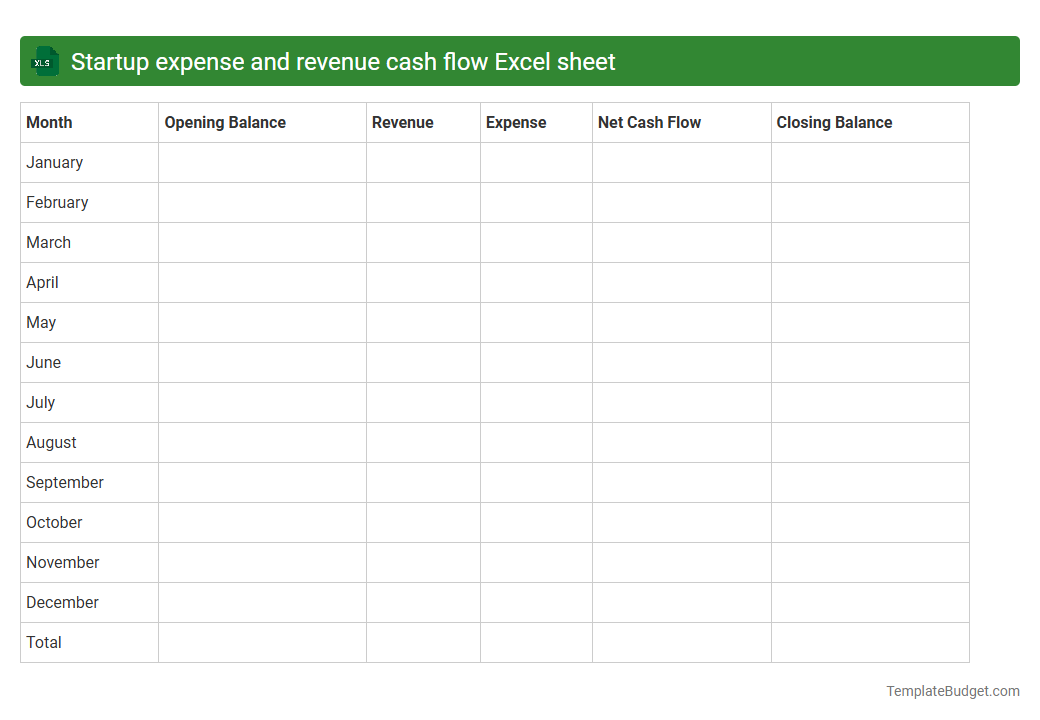Click the August Closing Balance cell
This screenshot has height=720, width=1040.
click(869, 442)
